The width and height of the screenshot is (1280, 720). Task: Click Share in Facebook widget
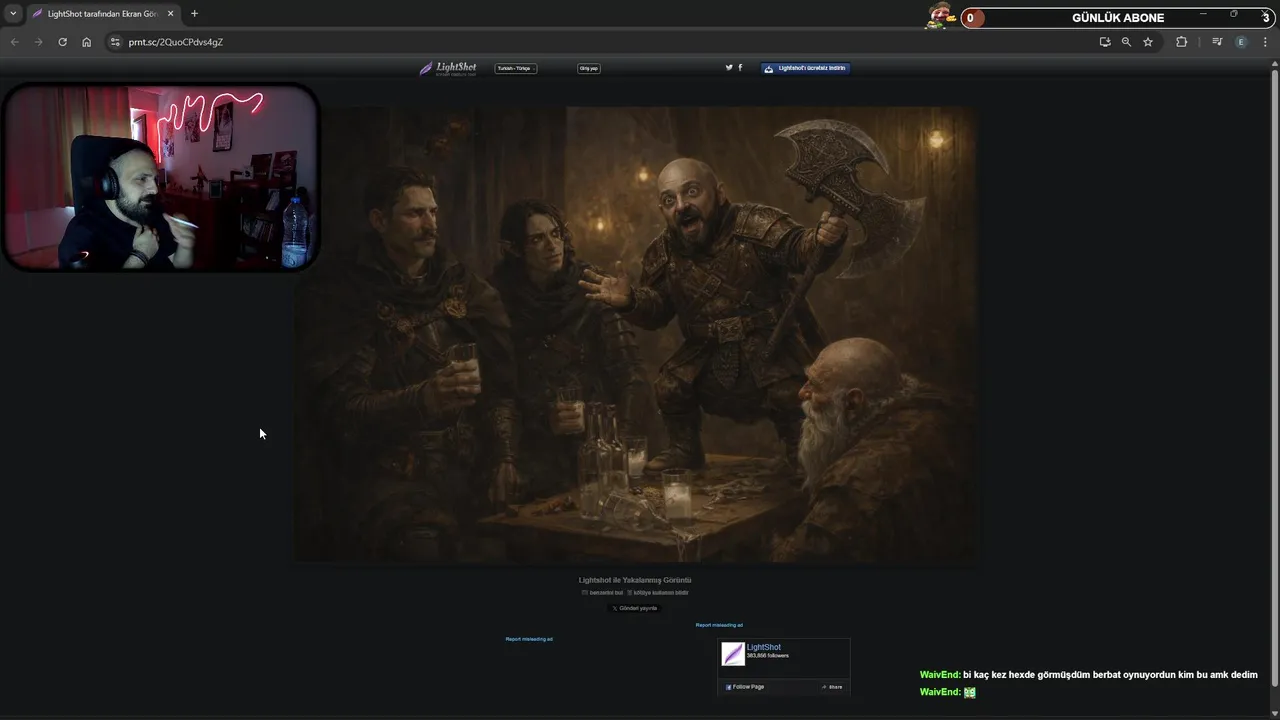pyautogui.click(x=832, y=687)
